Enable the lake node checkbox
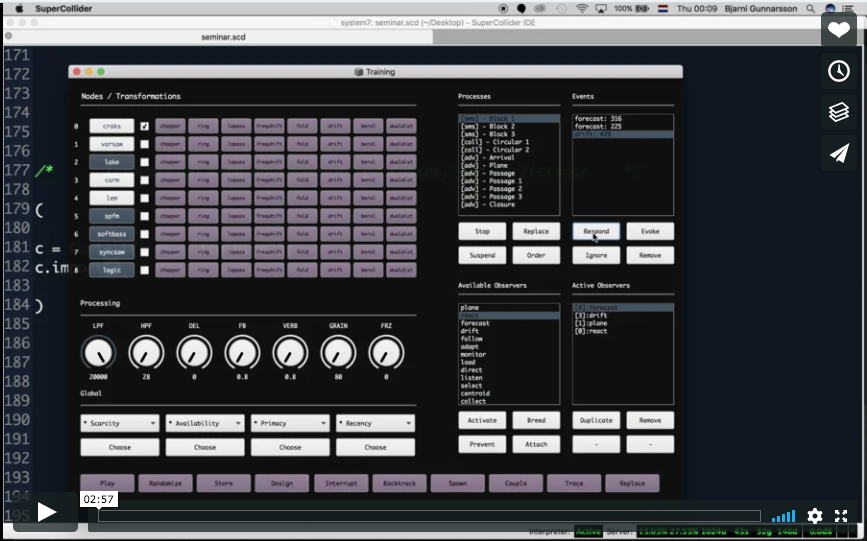Image resolution: width=867 pixels, height=541 pixels. 144,162
